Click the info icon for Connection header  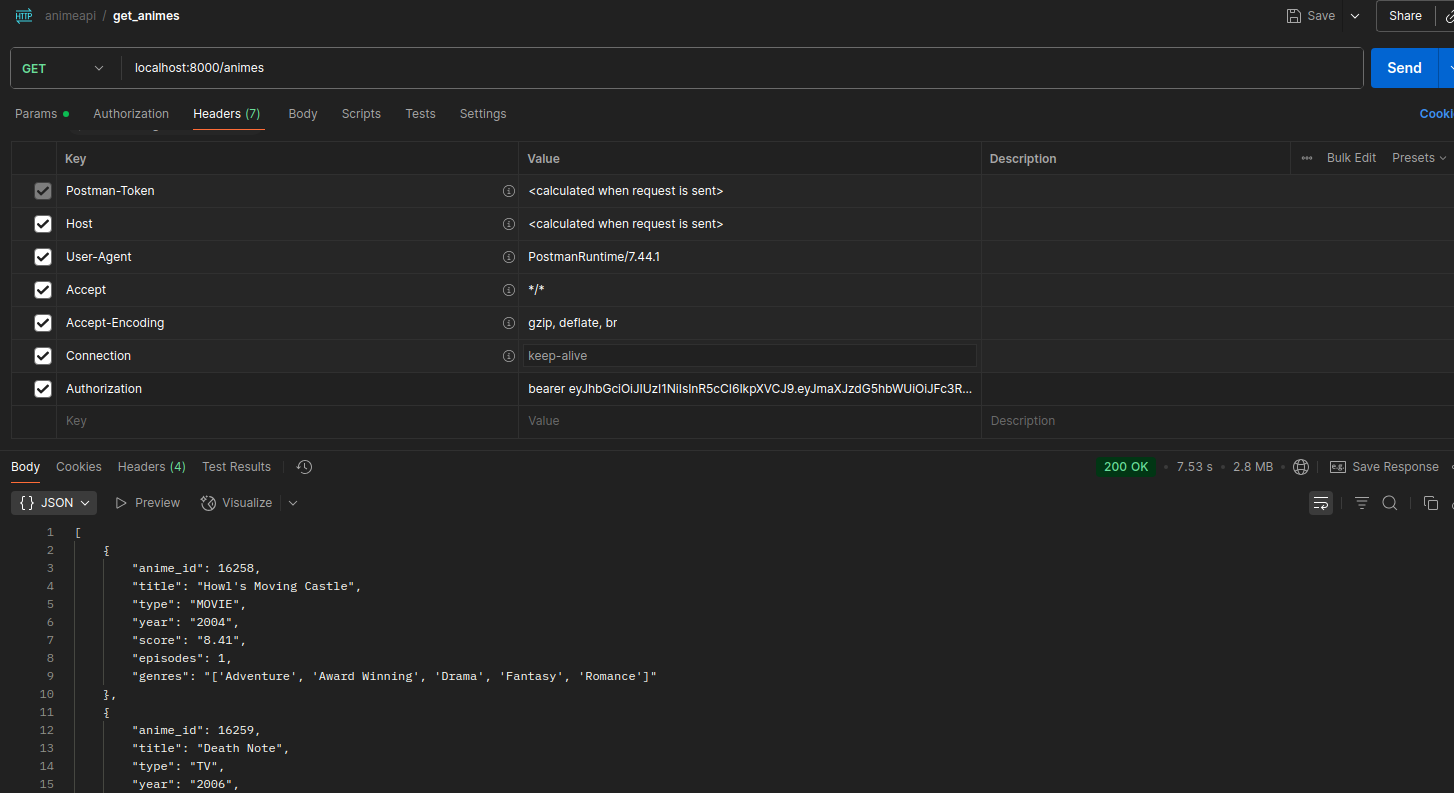tap(508, 356)
